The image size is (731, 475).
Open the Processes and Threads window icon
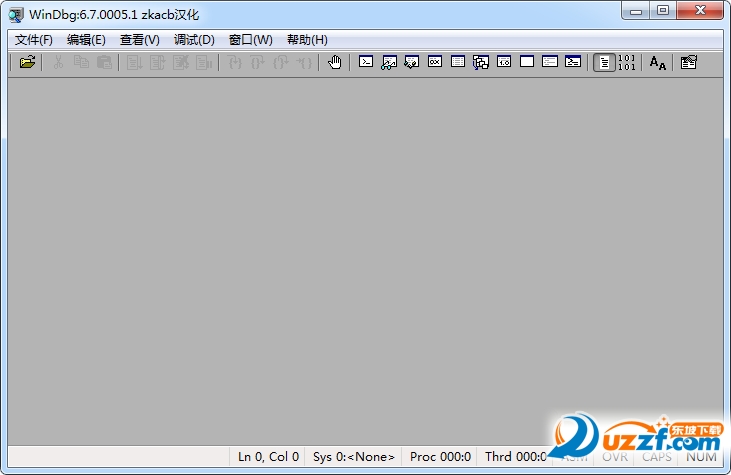550,62
